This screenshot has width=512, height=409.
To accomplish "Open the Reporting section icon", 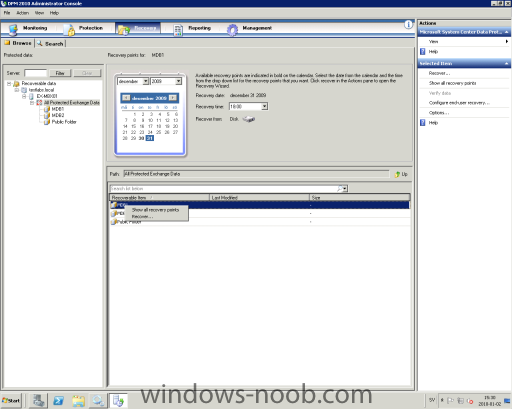I will [178, 30].
